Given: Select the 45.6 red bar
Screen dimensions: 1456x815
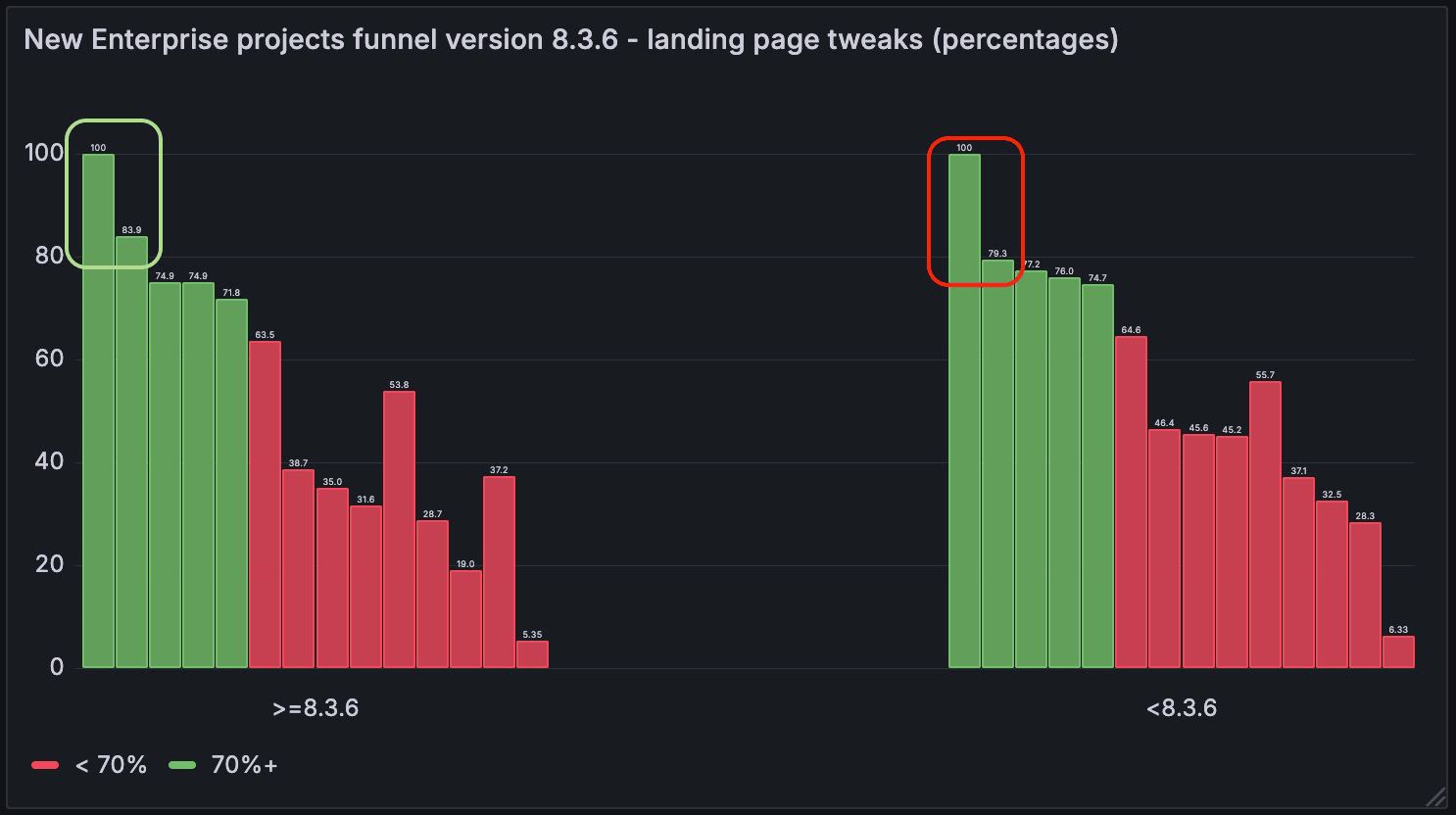Looking at the screenshot, I should [1198, 551].
